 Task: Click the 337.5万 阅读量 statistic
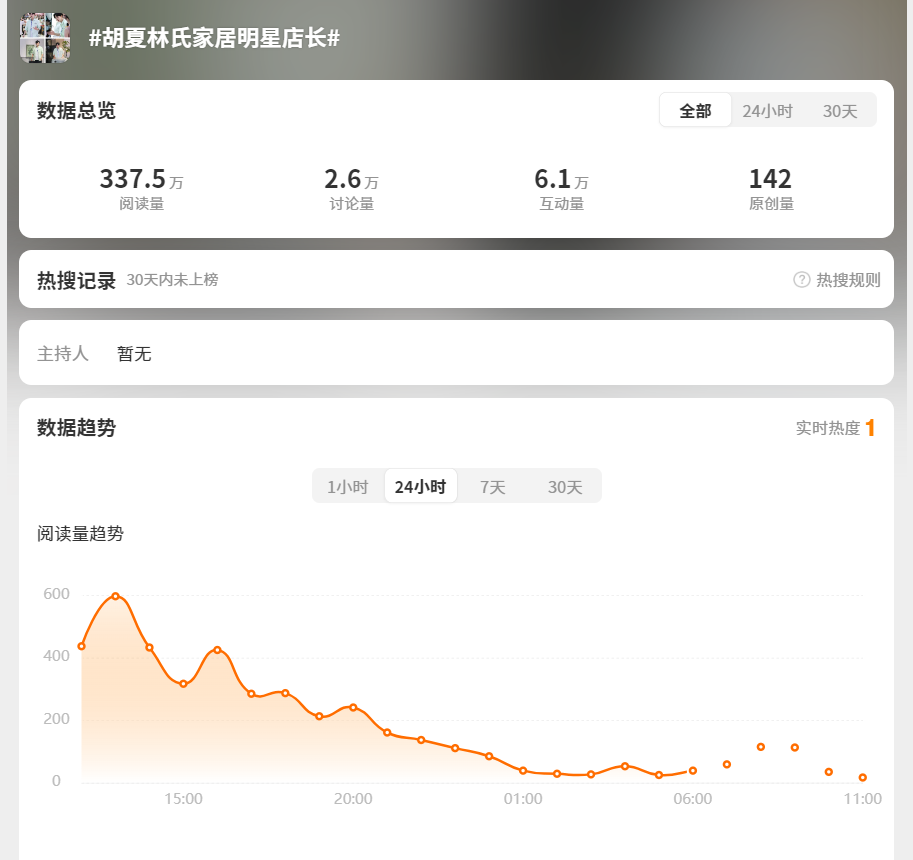point(141,189)
